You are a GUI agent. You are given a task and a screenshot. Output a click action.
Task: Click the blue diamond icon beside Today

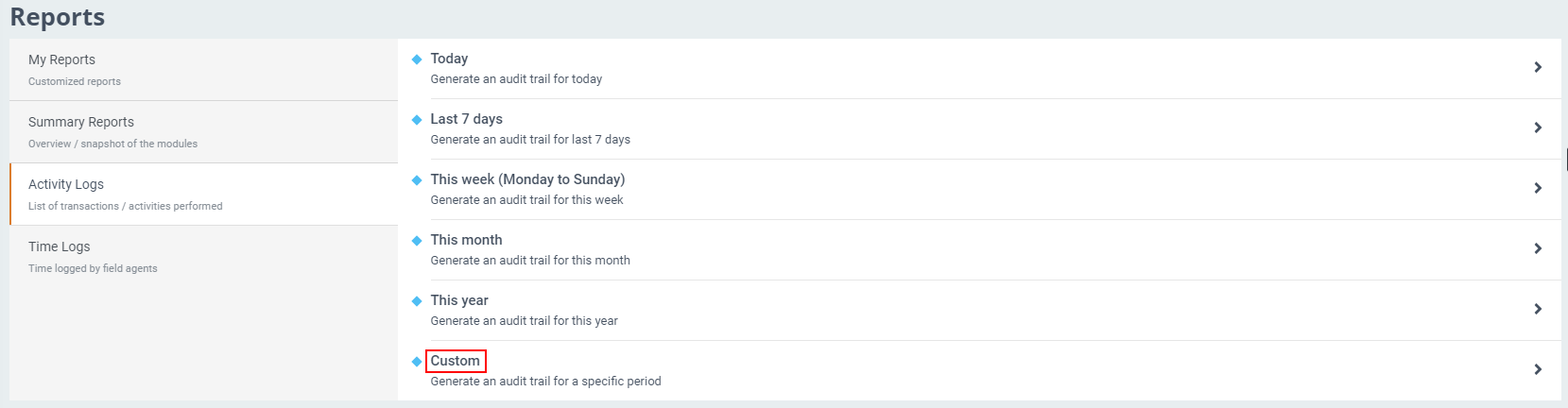click(417, 59)
